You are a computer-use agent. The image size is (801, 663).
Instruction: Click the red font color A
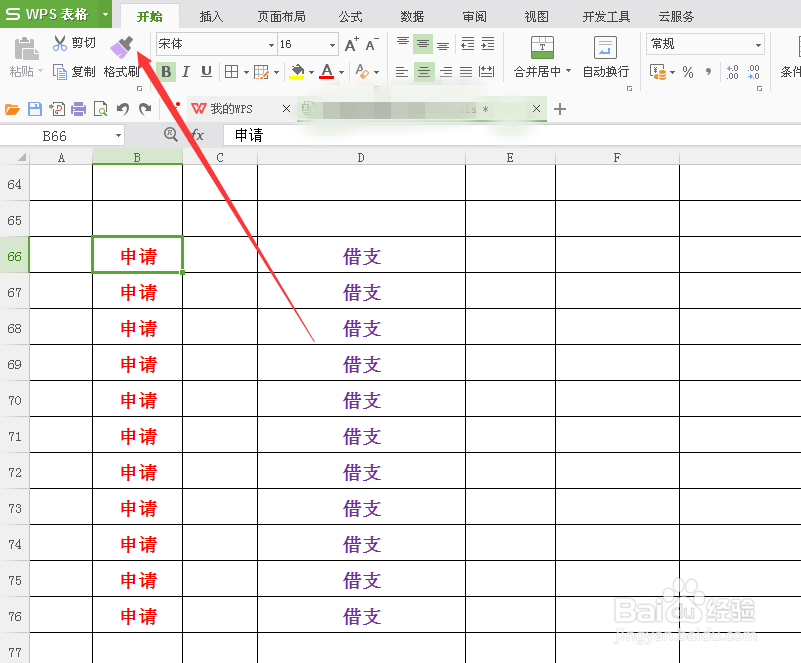click(327, 72)
